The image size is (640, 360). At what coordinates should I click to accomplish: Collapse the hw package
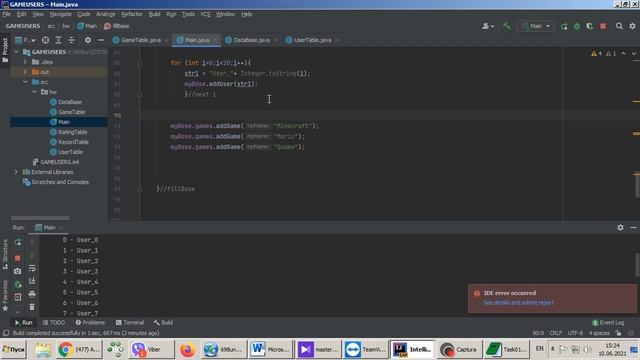(34, 92)
